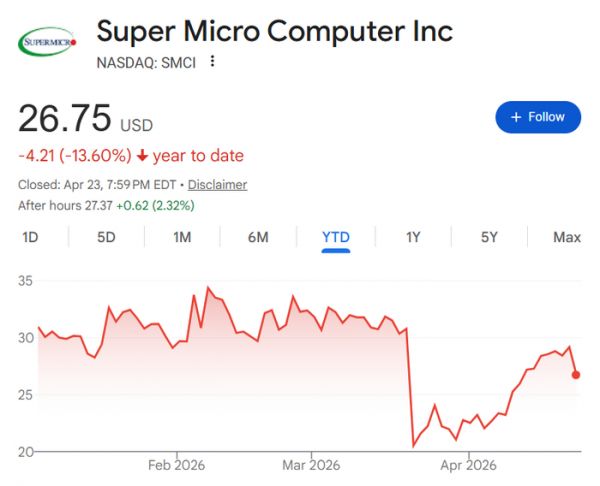Switch to the 1D chart range
The width and height of the screenshot is (600, 486).
(30, 237)
